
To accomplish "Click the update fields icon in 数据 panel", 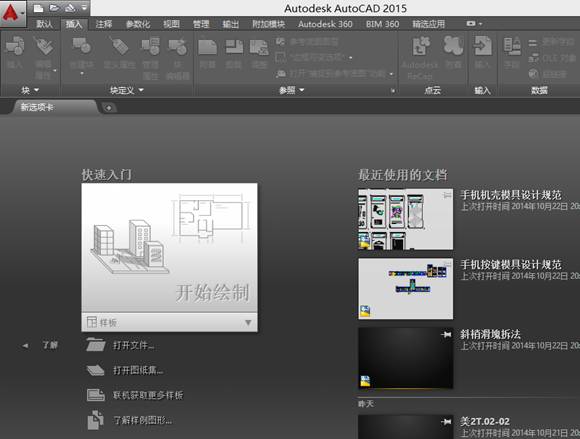I will (x=533, y=42).
